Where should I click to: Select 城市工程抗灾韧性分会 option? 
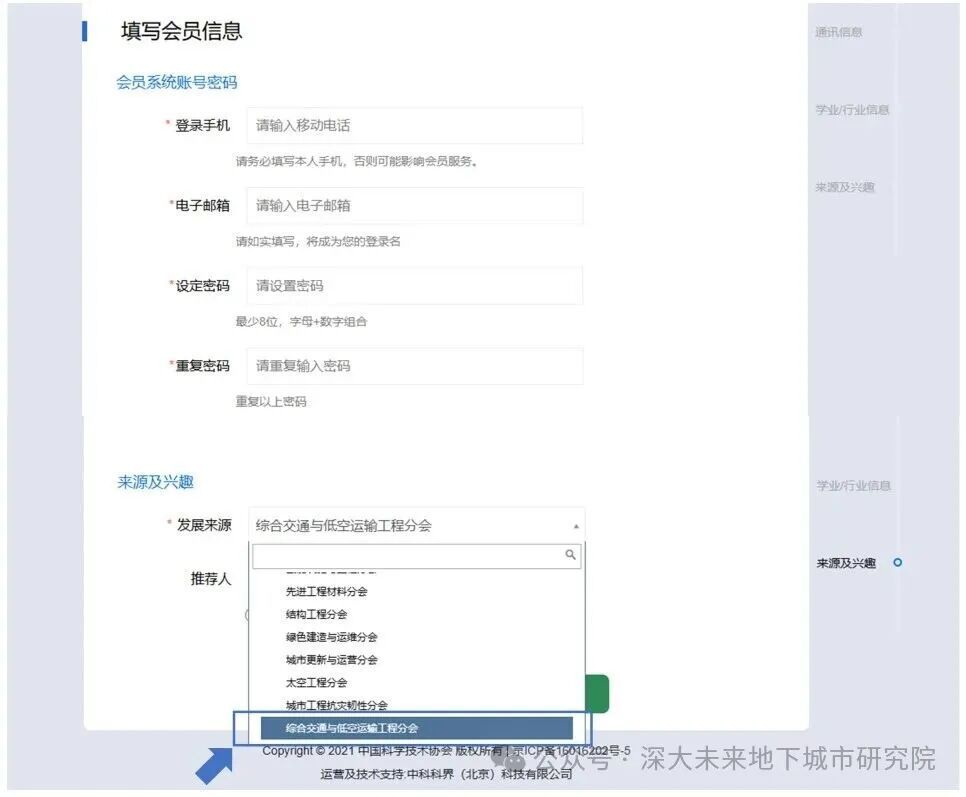pyautogui.click(x=336, y=705)
